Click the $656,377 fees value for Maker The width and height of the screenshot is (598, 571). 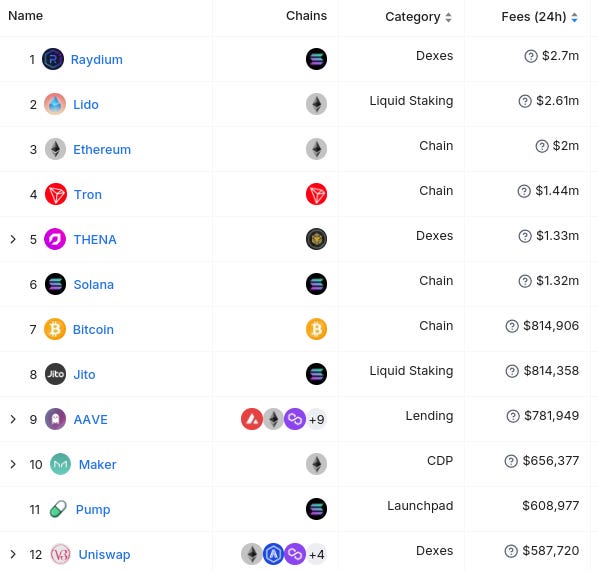click(551, 461)
